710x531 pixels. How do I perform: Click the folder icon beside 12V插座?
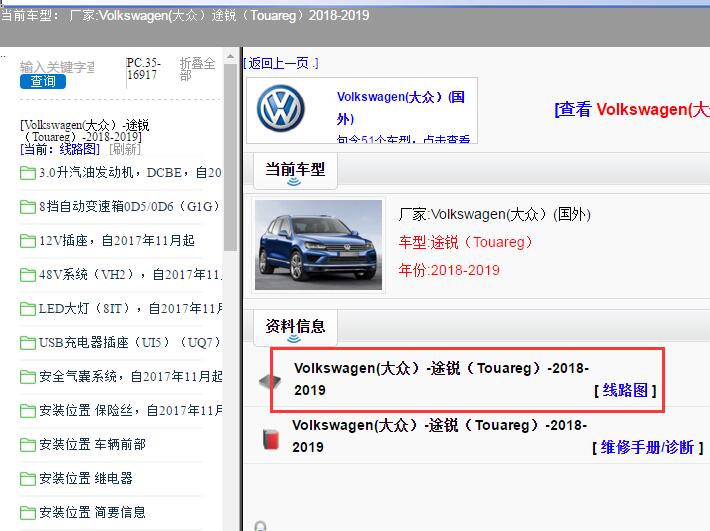[x=28, y=241]
